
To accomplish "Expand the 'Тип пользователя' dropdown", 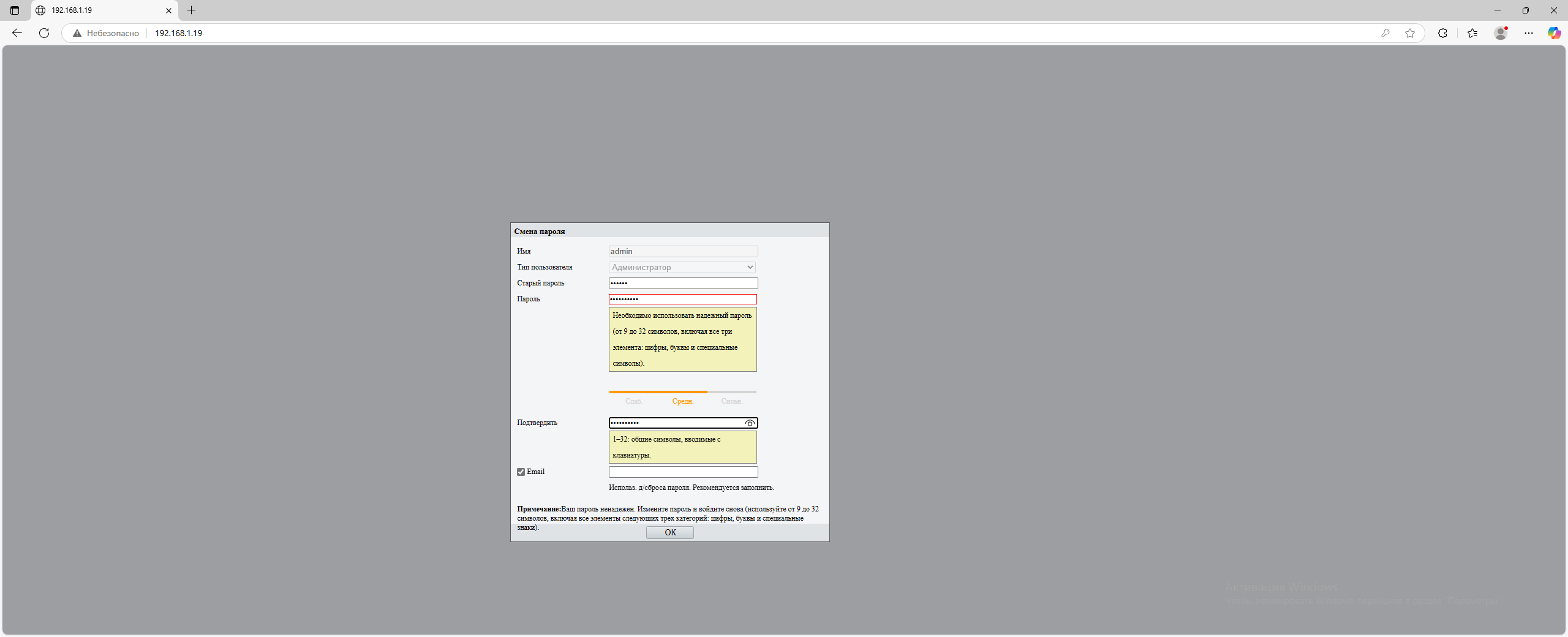I will click(x=682, y=268).
